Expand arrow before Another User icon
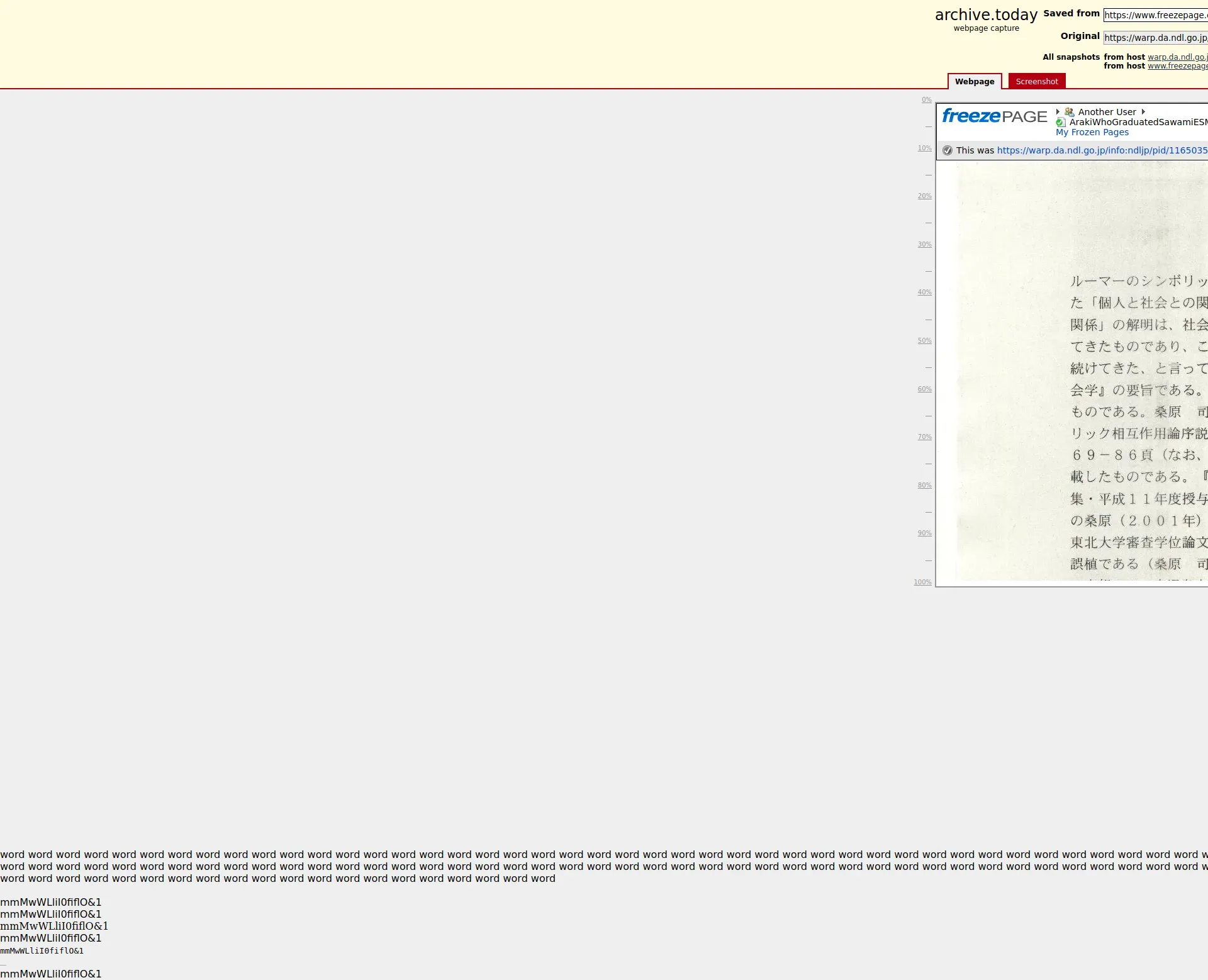Viewport: 1208px width, 980px height. click(1058, 112)
